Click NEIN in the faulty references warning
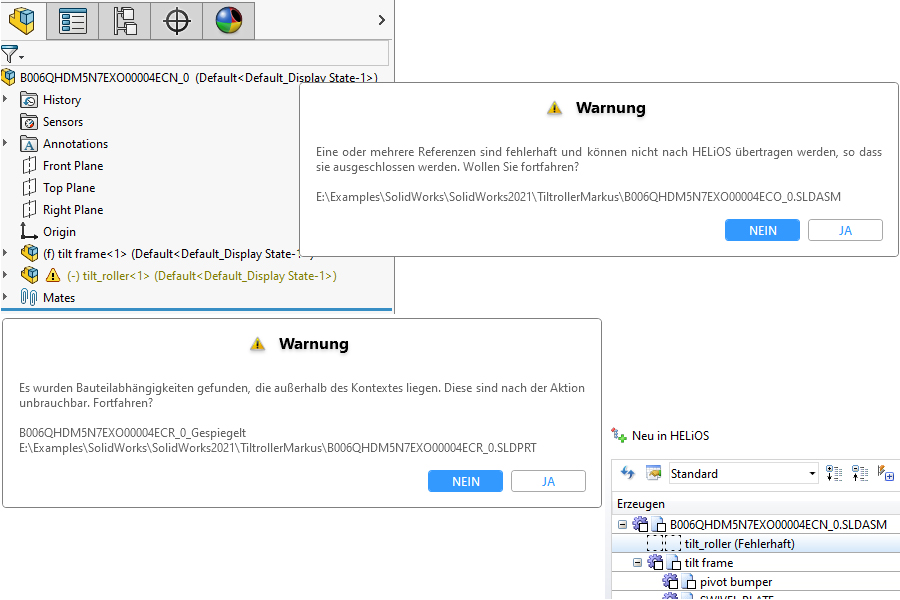This screenshot has width=900, height=600. [762, 230]
